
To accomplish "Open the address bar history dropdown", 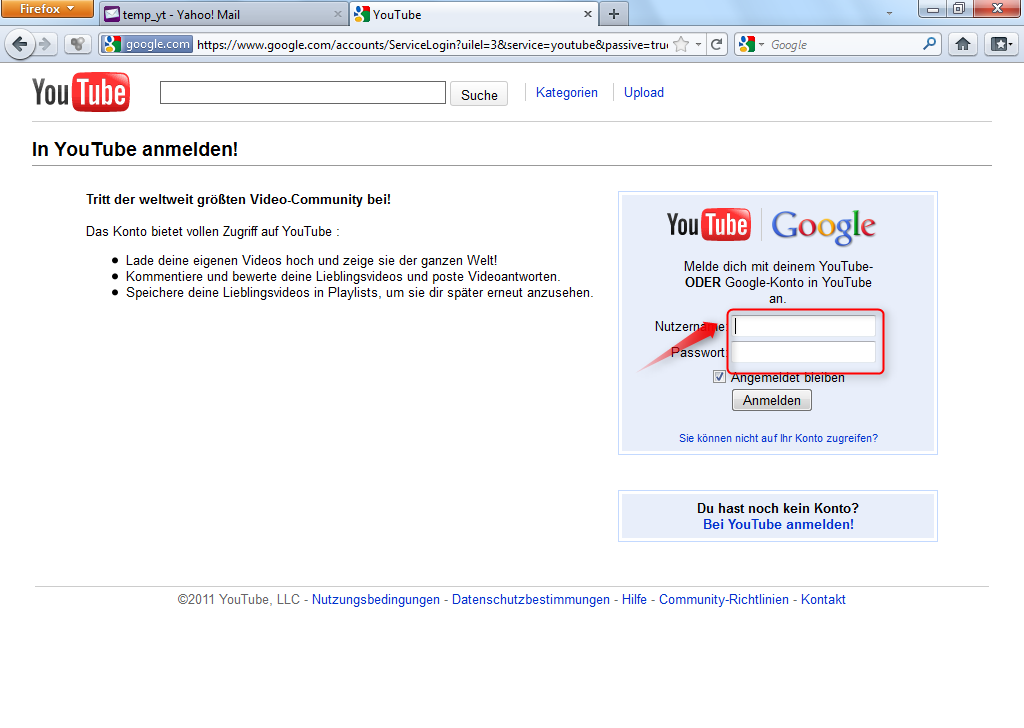I will [x=700, y=44].
